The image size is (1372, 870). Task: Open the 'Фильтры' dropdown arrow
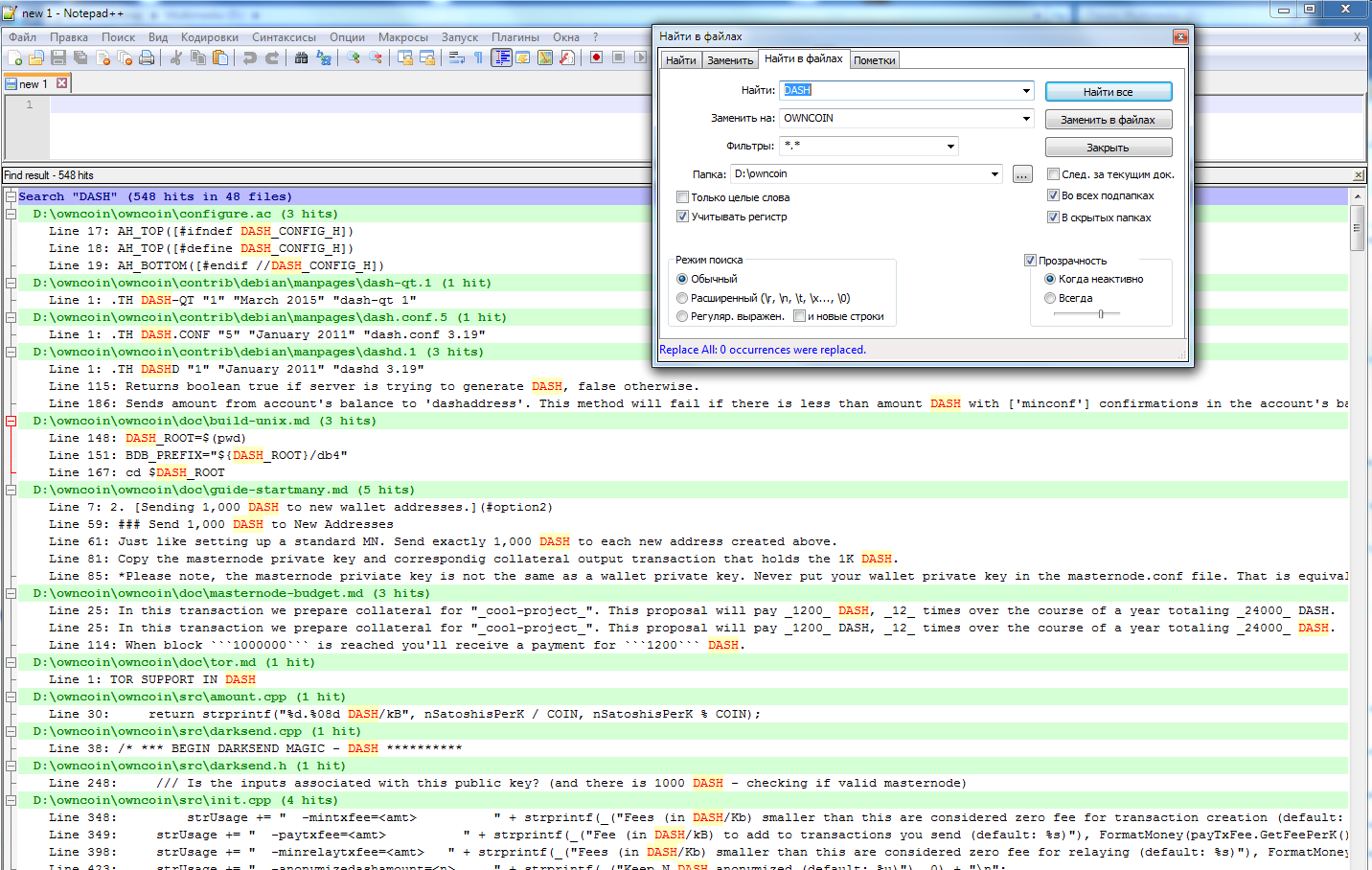point(950,146)
